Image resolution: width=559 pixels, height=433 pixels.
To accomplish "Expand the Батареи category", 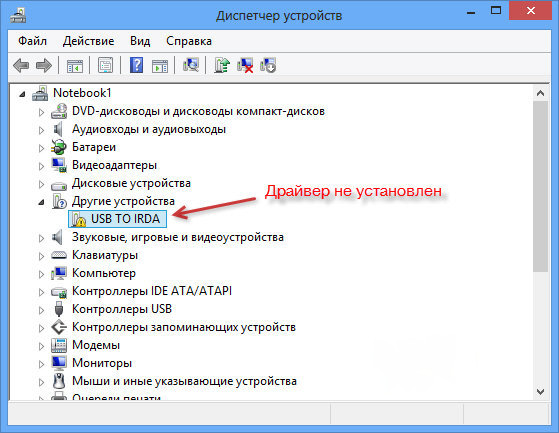I will coord(41,148).
